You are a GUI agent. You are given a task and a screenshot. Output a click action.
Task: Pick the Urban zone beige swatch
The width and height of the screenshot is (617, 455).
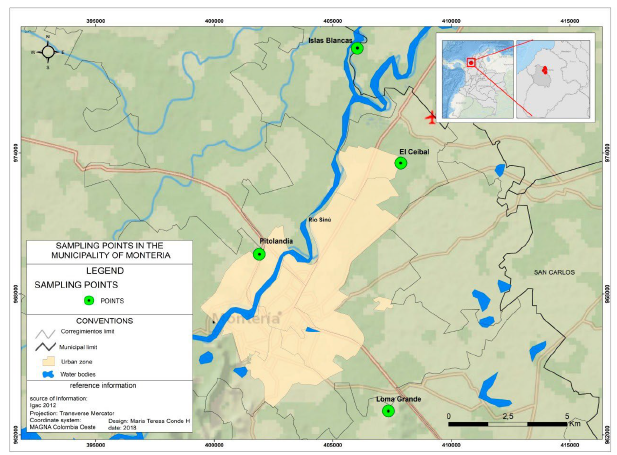pos(47,360)
